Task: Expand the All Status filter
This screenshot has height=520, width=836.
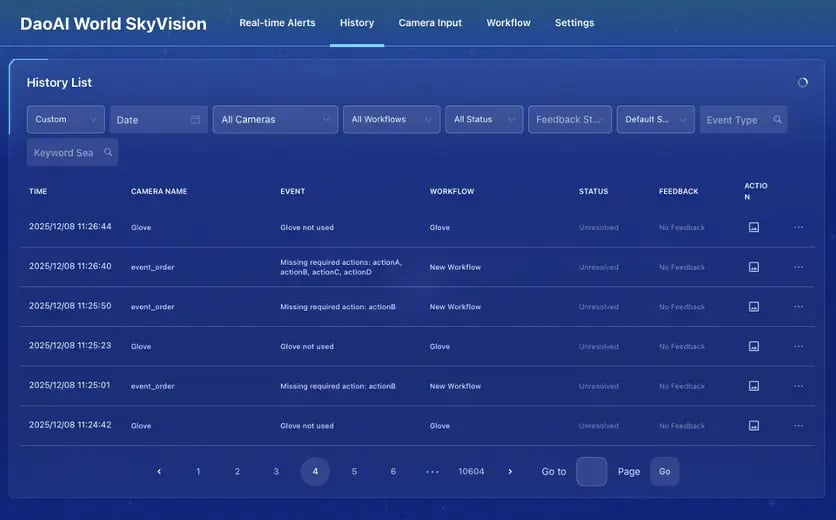Action: 483,120
